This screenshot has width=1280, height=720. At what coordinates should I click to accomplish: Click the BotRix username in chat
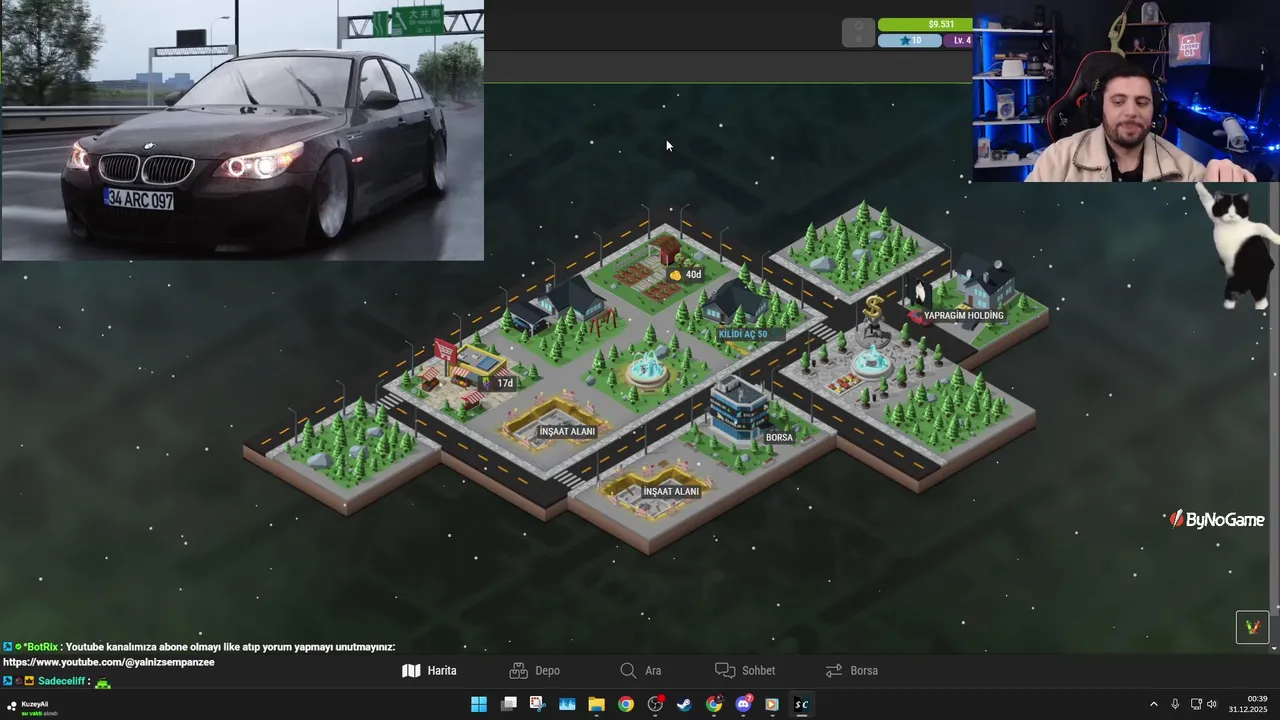click(42, 647)
